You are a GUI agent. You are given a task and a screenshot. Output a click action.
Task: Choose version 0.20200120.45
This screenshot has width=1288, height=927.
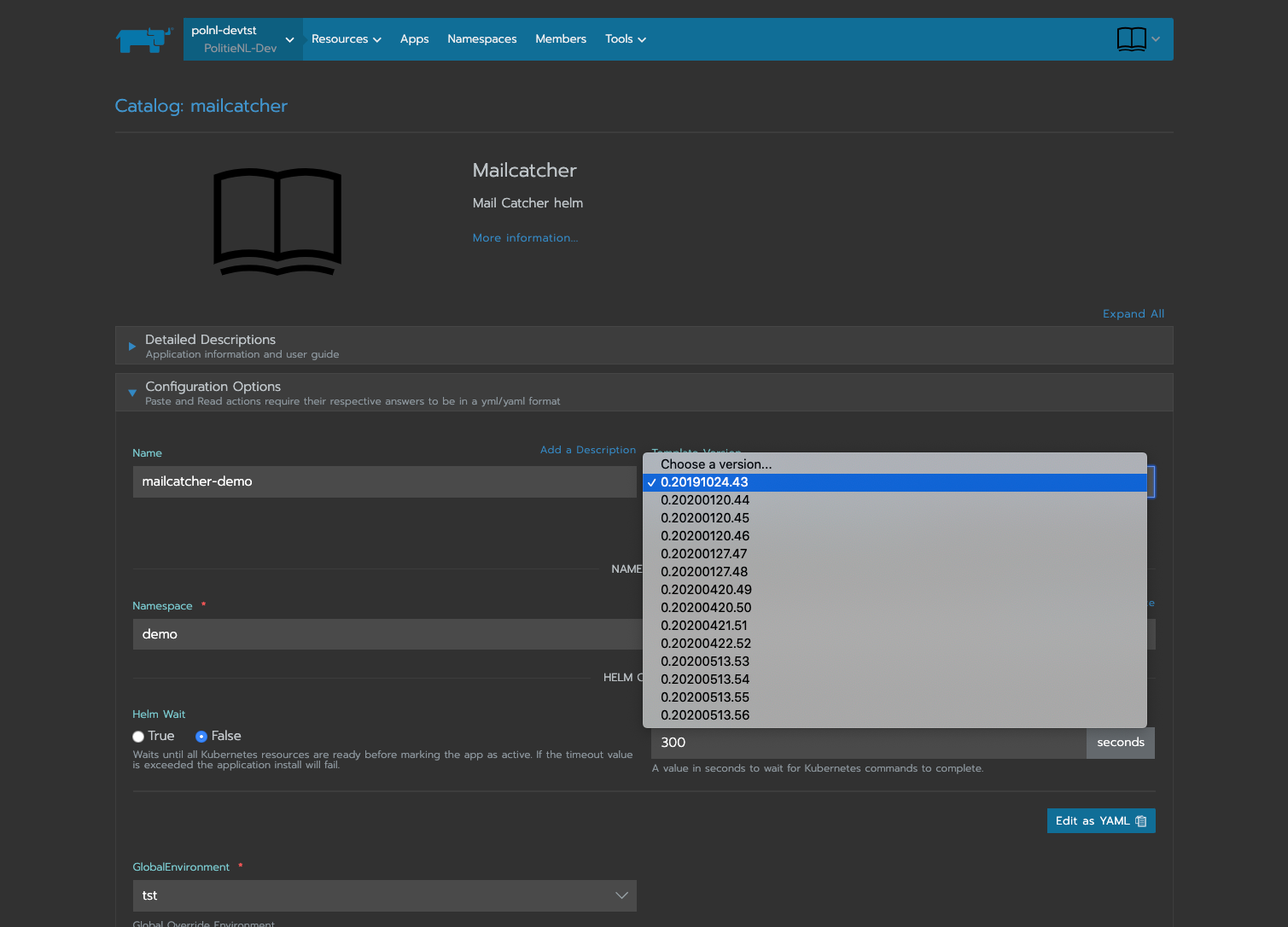tap(895, 518)
